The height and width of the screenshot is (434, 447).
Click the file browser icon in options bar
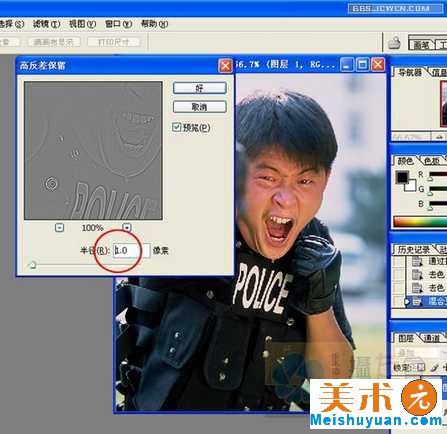394,42
